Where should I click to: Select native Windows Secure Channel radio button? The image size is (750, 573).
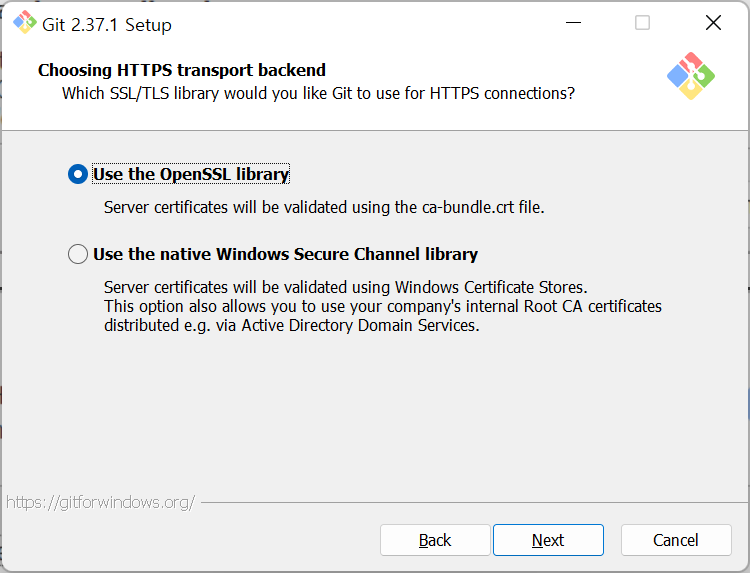pyautogui.click(x=78, y=254)
